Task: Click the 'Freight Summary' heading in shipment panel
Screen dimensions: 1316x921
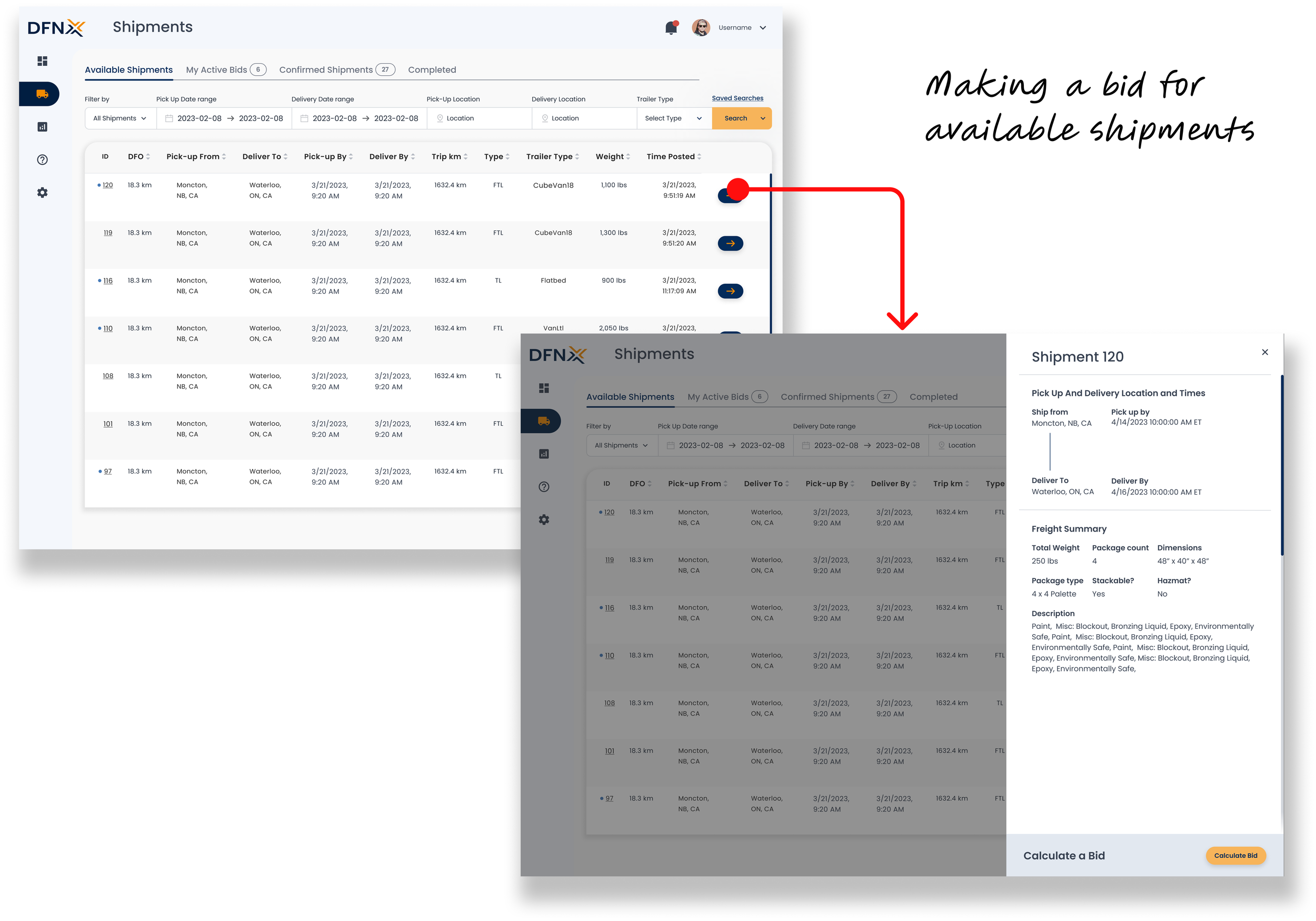Action: 1069,529
